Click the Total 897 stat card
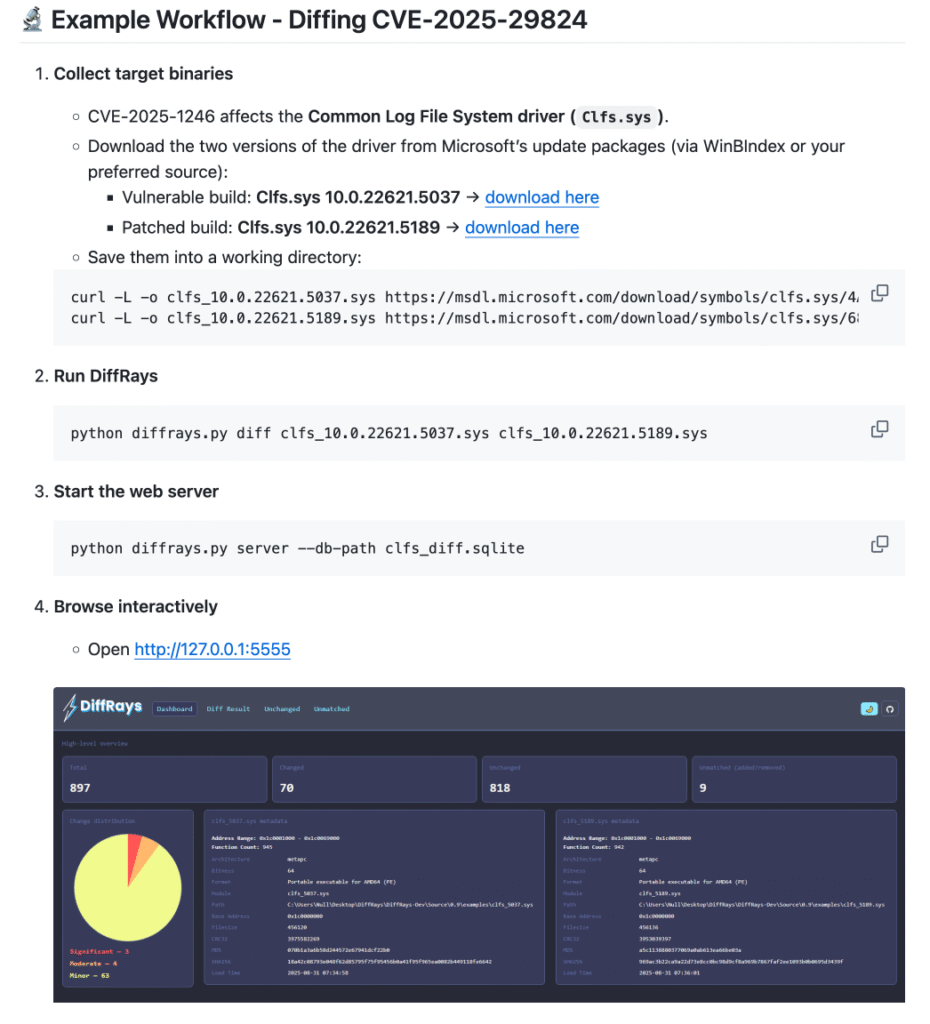This screenshot has width=930, height=1024. (164, 779)
